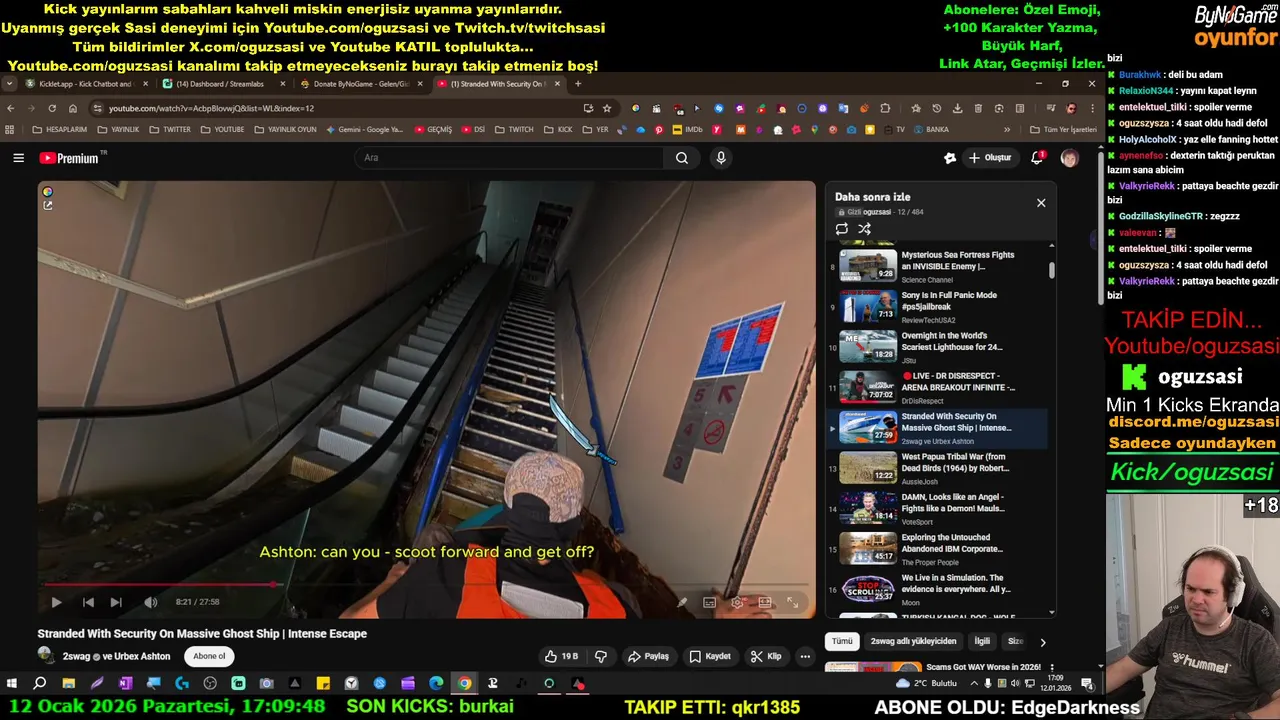Seek on the red video progress bar
The image size is (1280, 720).
[x=427, y=585]
